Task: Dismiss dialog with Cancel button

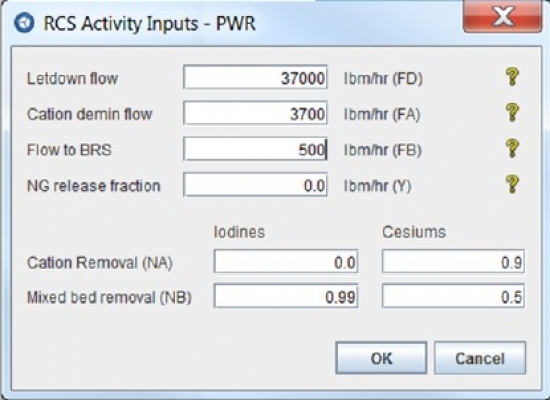Action: coord(480,358)
